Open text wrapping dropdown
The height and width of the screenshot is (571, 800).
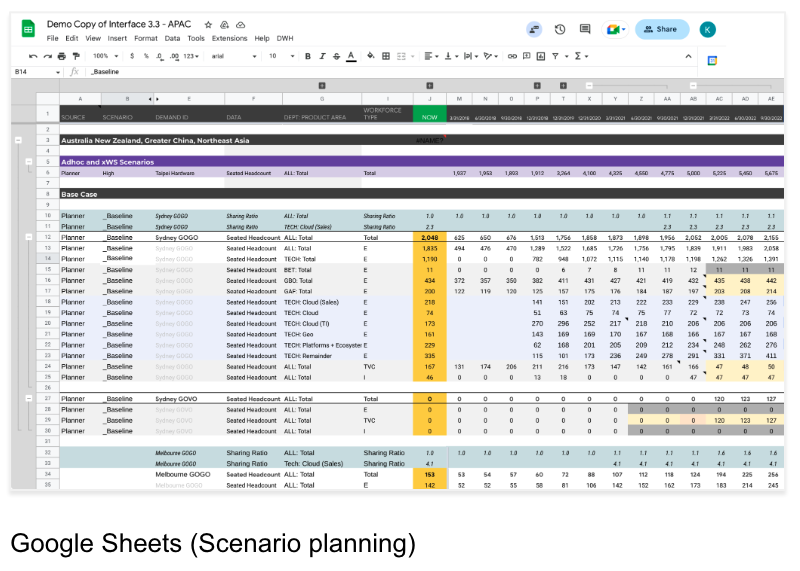tap(470, 56)
